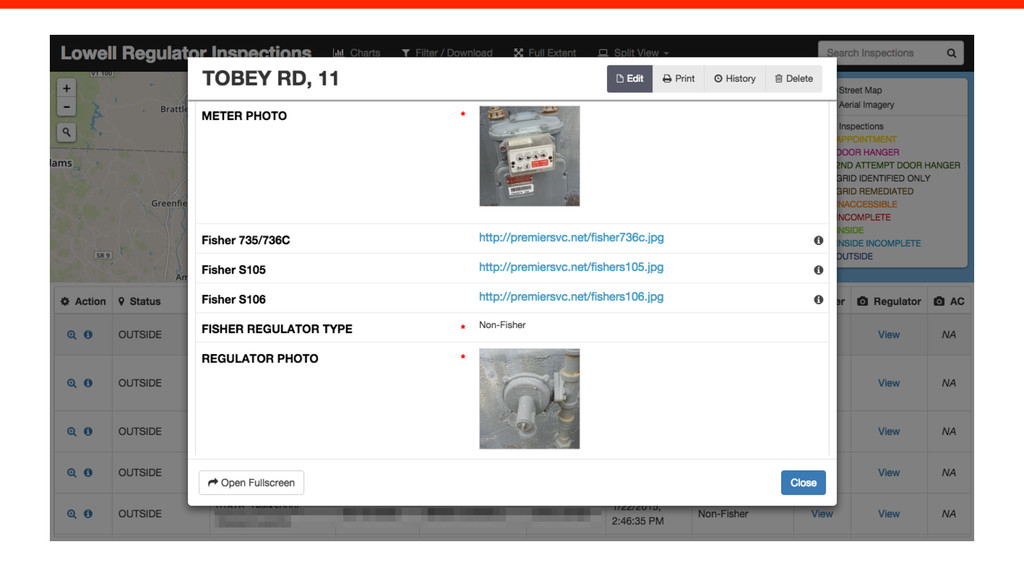Select the Aerial Imagery base layer

866,104
